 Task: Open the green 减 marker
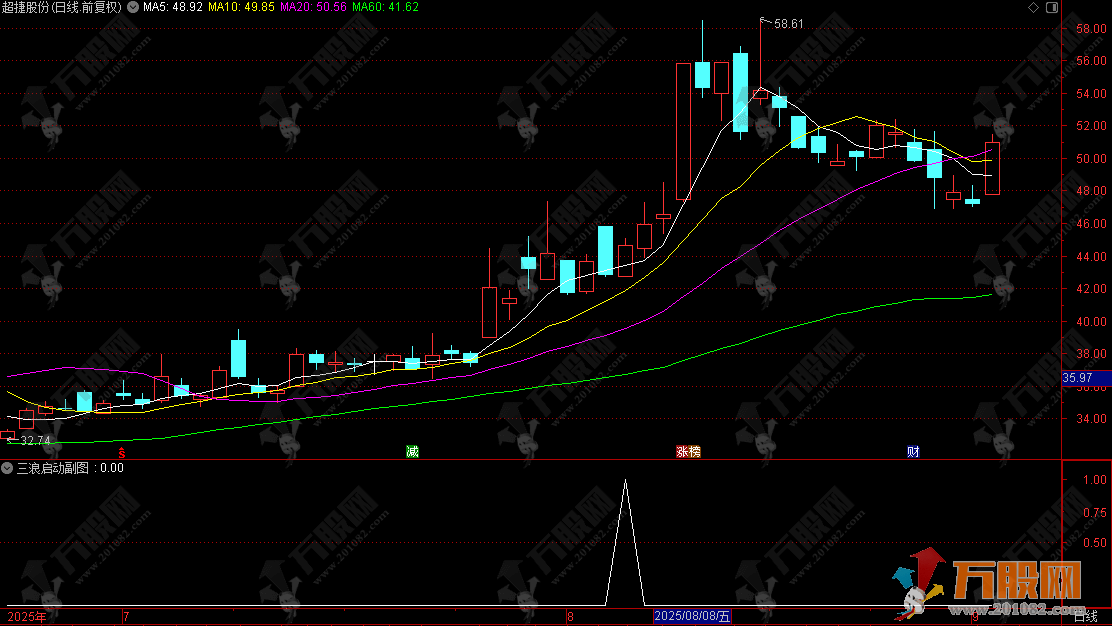412,452
